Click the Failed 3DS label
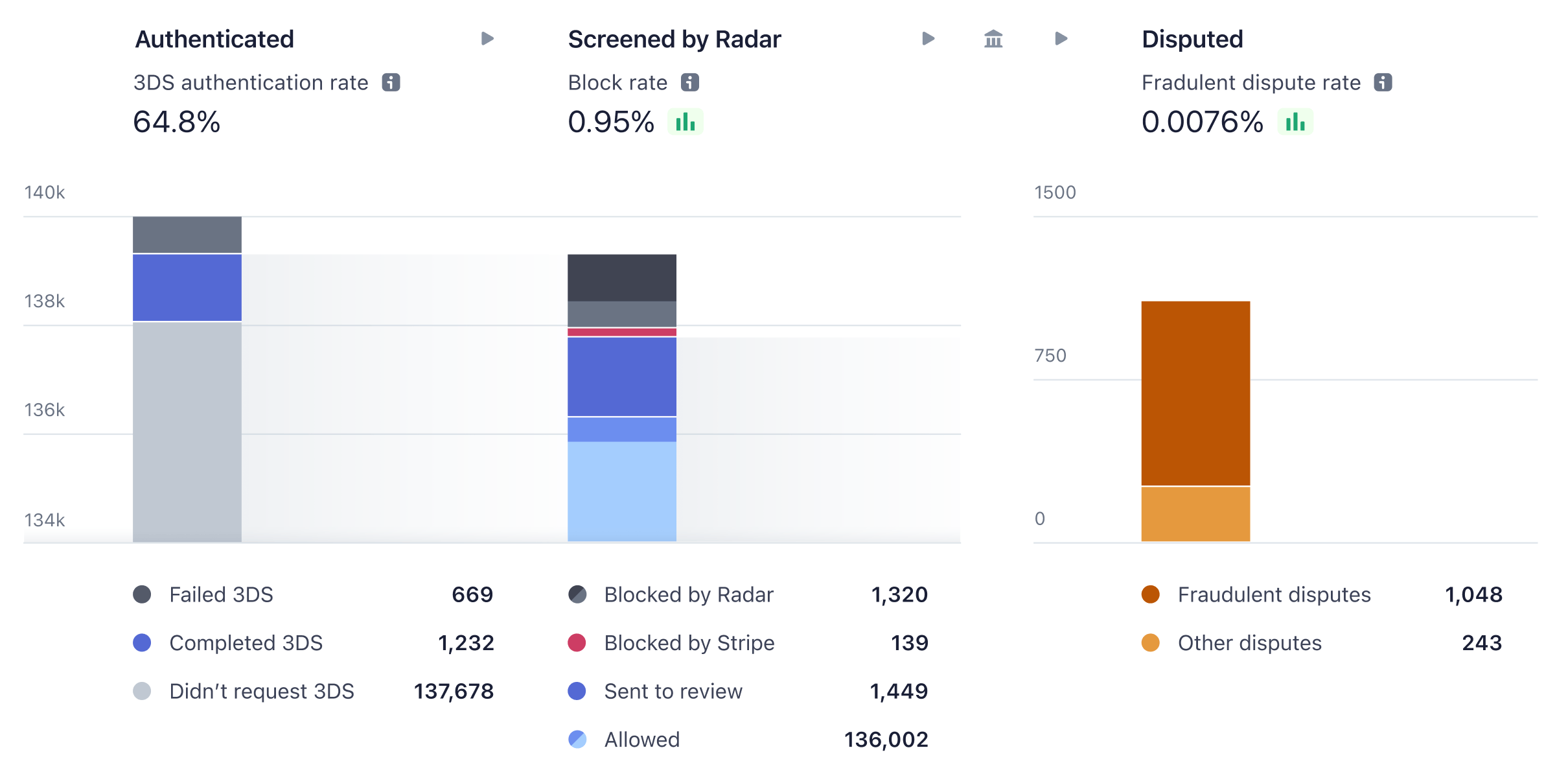The image size is (1568, 761). pyautogui.click(x=221, y=594)
